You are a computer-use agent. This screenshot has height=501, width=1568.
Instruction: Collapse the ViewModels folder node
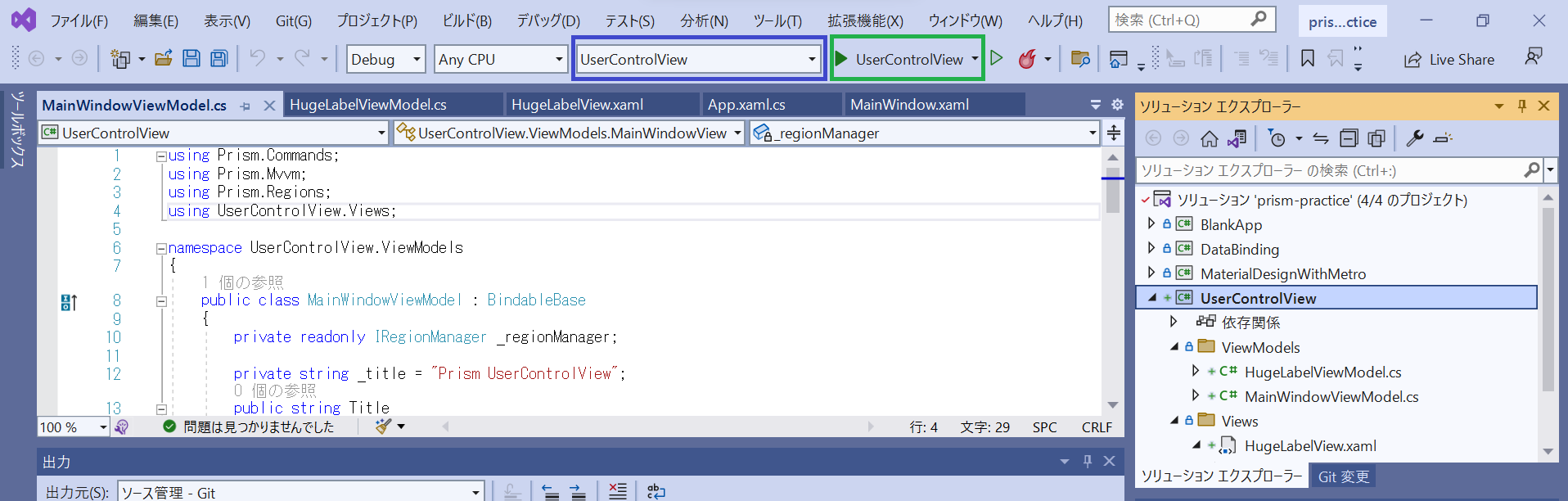click(1174, 347)
